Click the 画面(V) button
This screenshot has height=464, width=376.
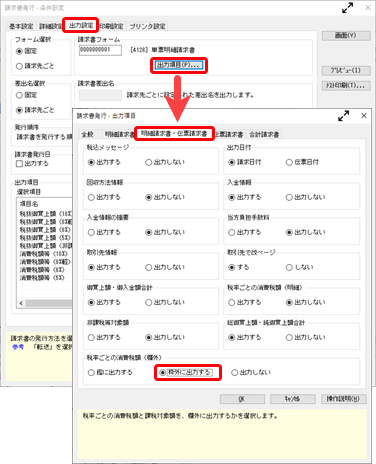[x=346, y=35]
